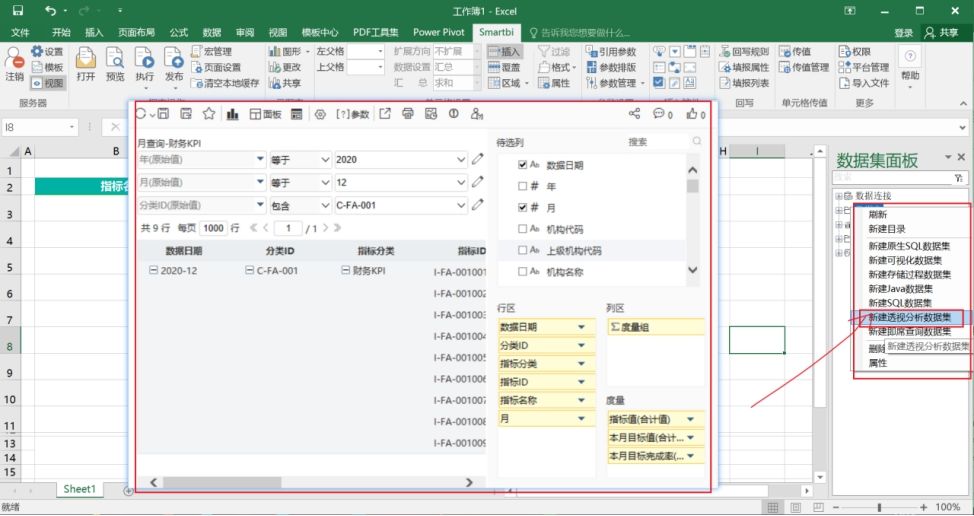Click the share nodes icon in pivot toolbar
The width and height of the screenshot is (974, 516).
click(x=634, y=114)
